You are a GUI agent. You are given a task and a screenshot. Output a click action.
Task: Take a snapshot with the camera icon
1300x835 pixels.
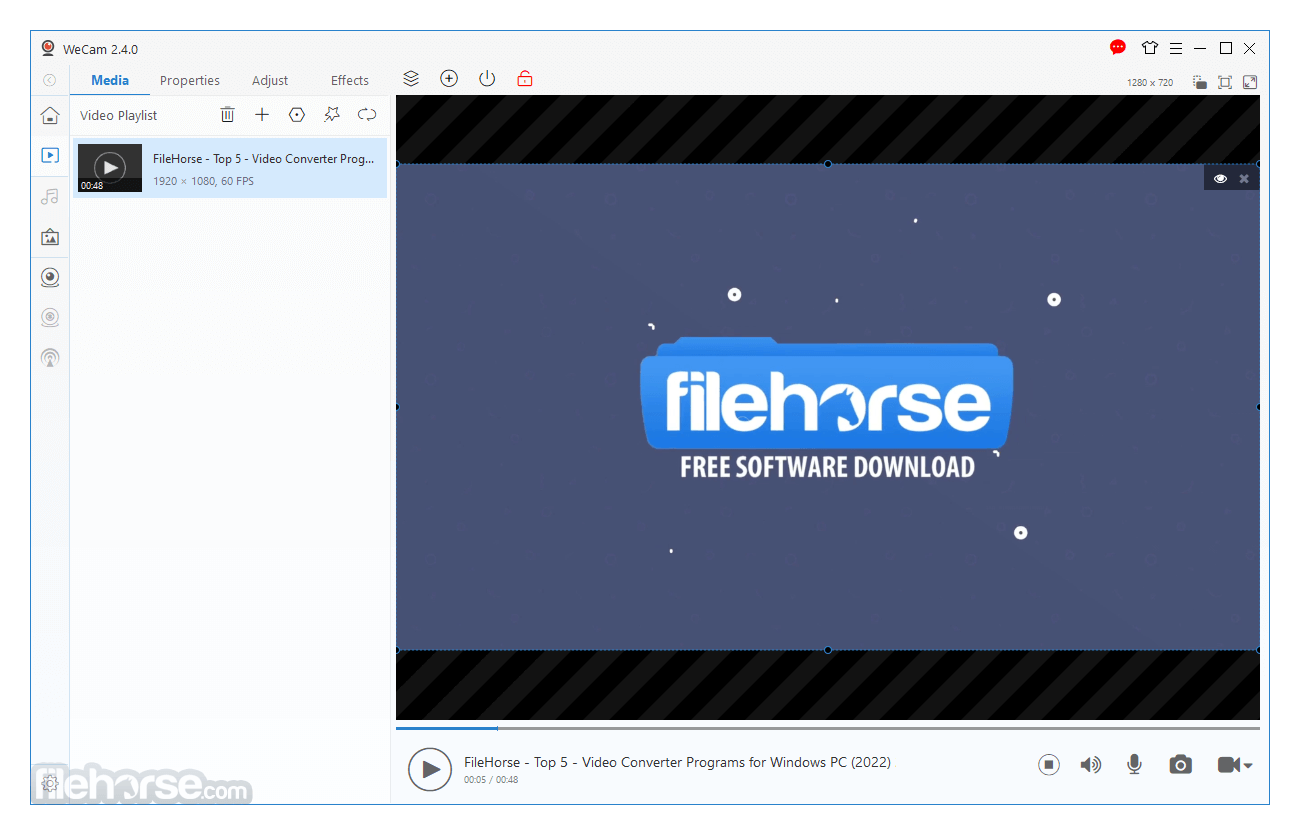pos(1181,765)
